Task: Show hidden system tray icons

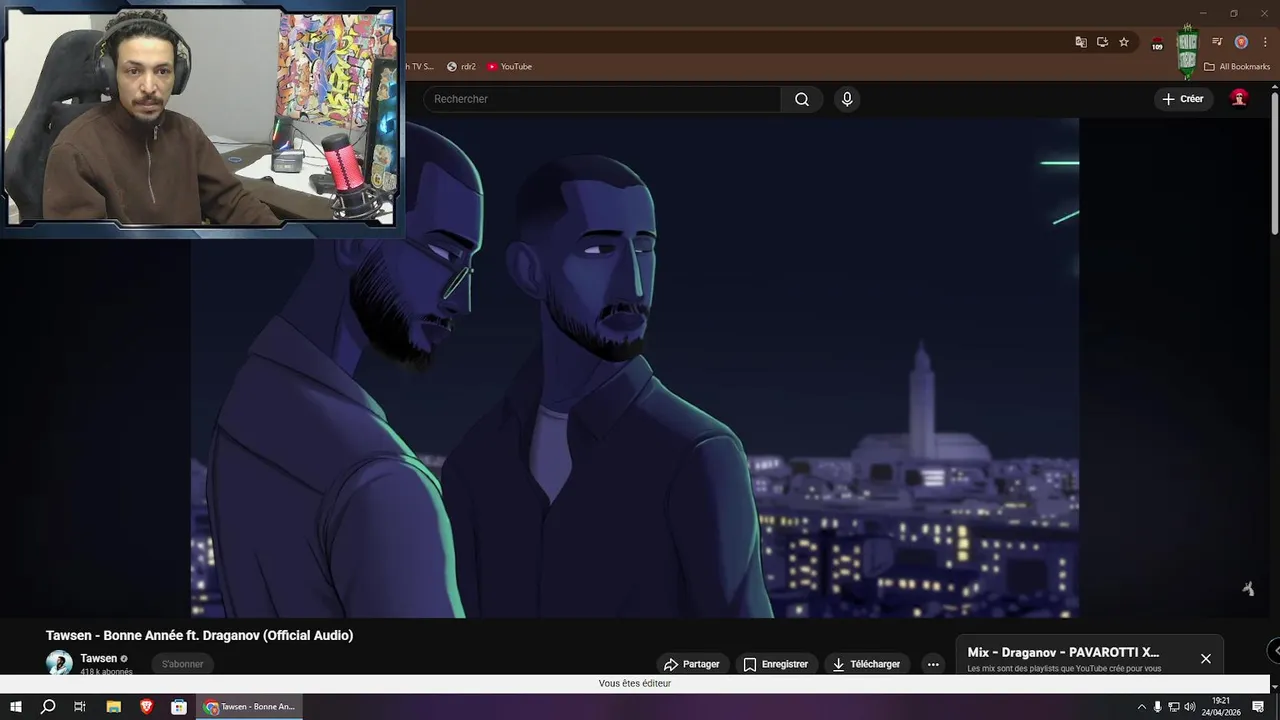Action: tap(1142, 707)
